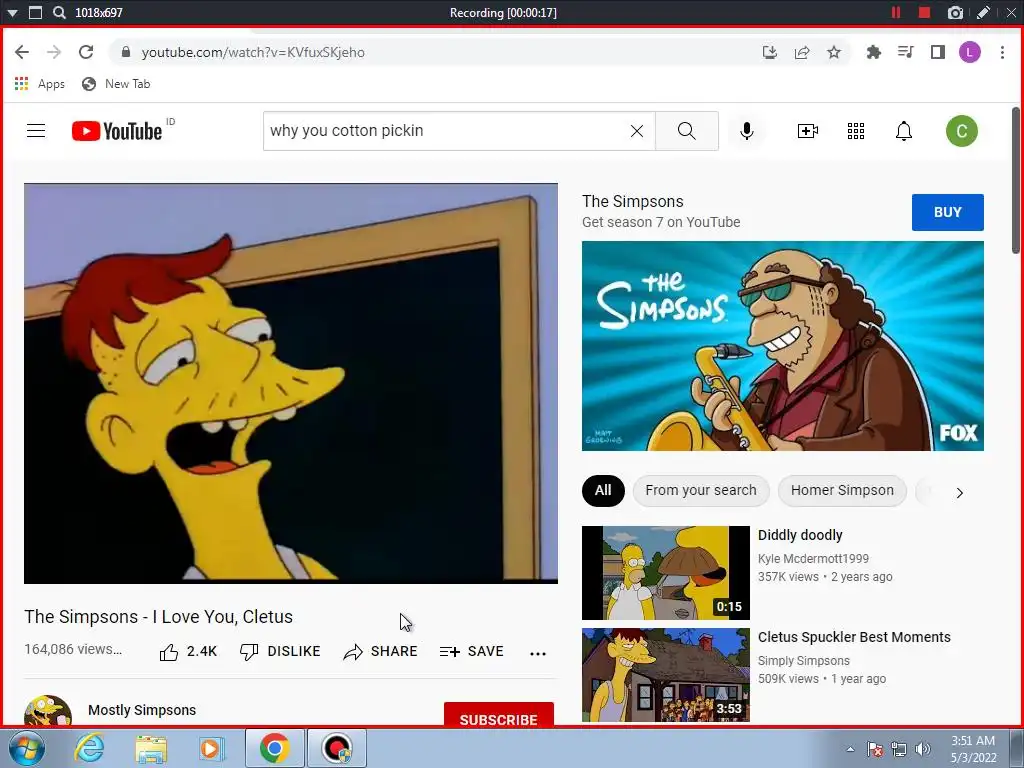Reload the page in Chrome
This screenshot has height=768, width=1024.
pos(86,52)
